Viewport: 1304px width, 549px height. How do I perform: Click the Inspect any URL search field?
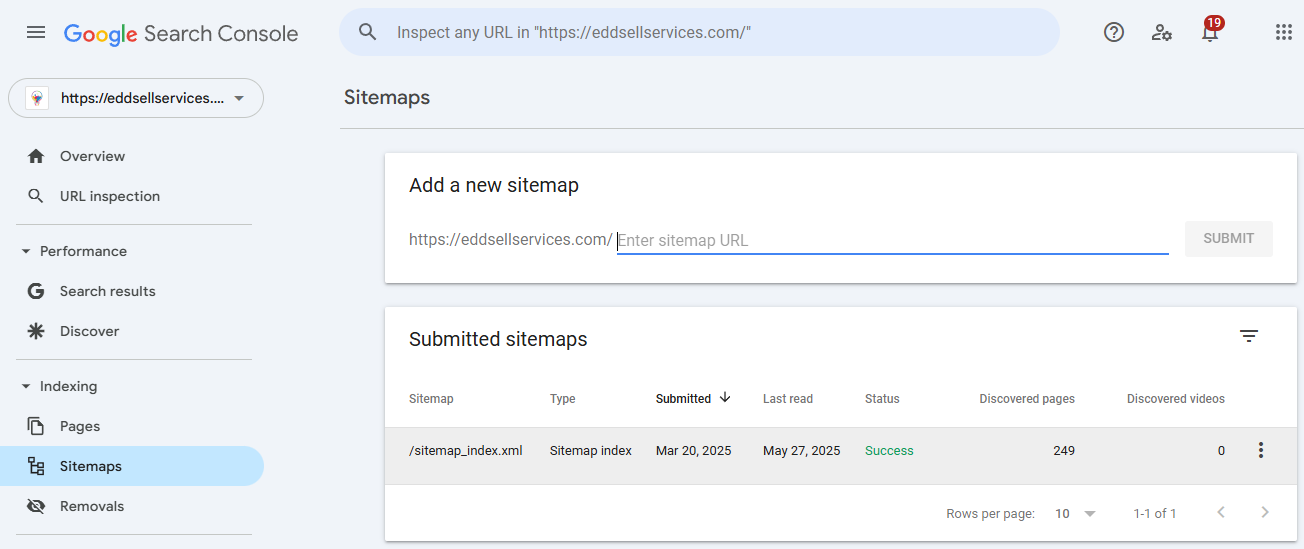click(699, 32)
